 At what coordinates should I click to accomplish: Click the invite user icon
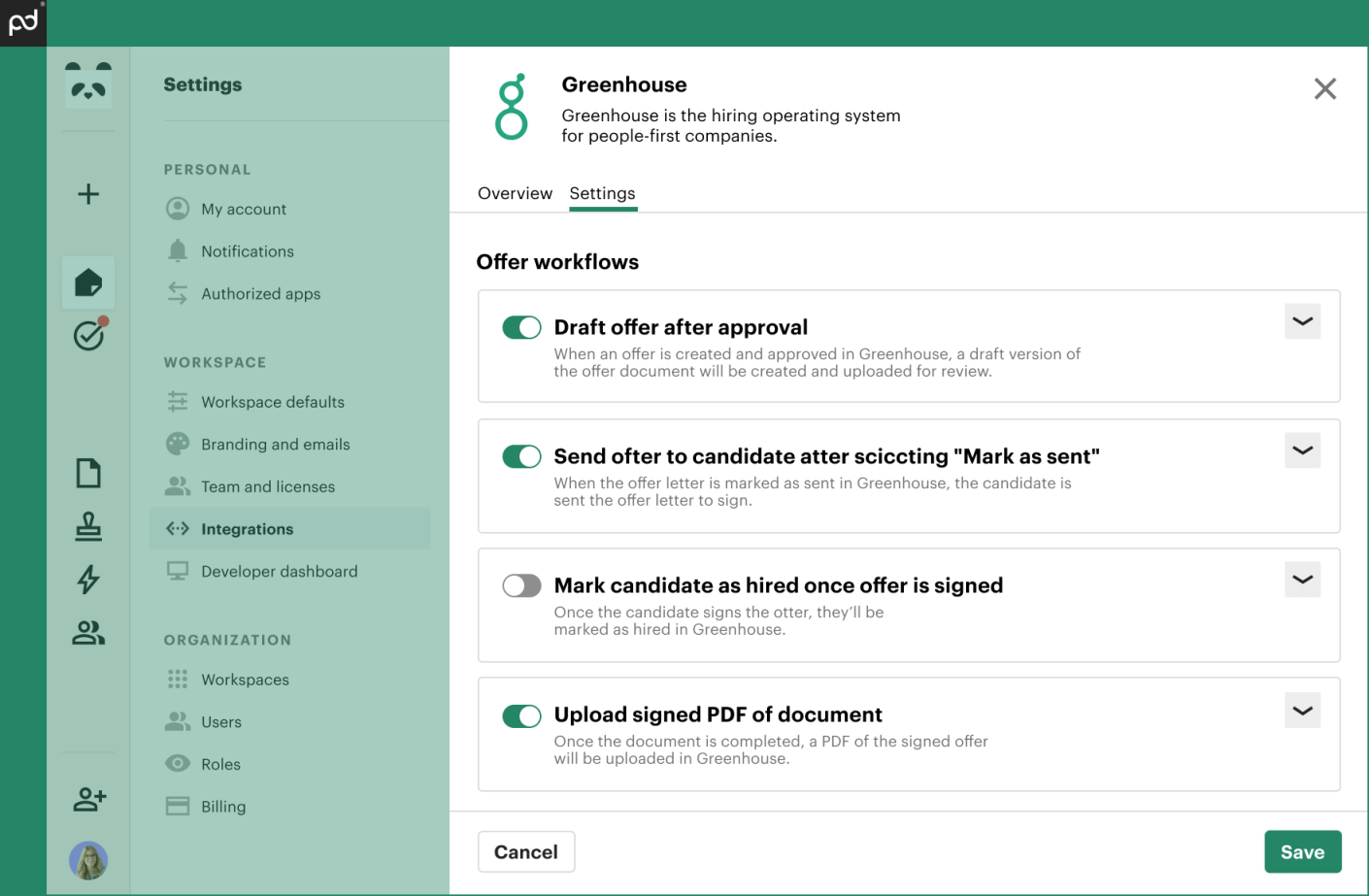coord(89,799)
